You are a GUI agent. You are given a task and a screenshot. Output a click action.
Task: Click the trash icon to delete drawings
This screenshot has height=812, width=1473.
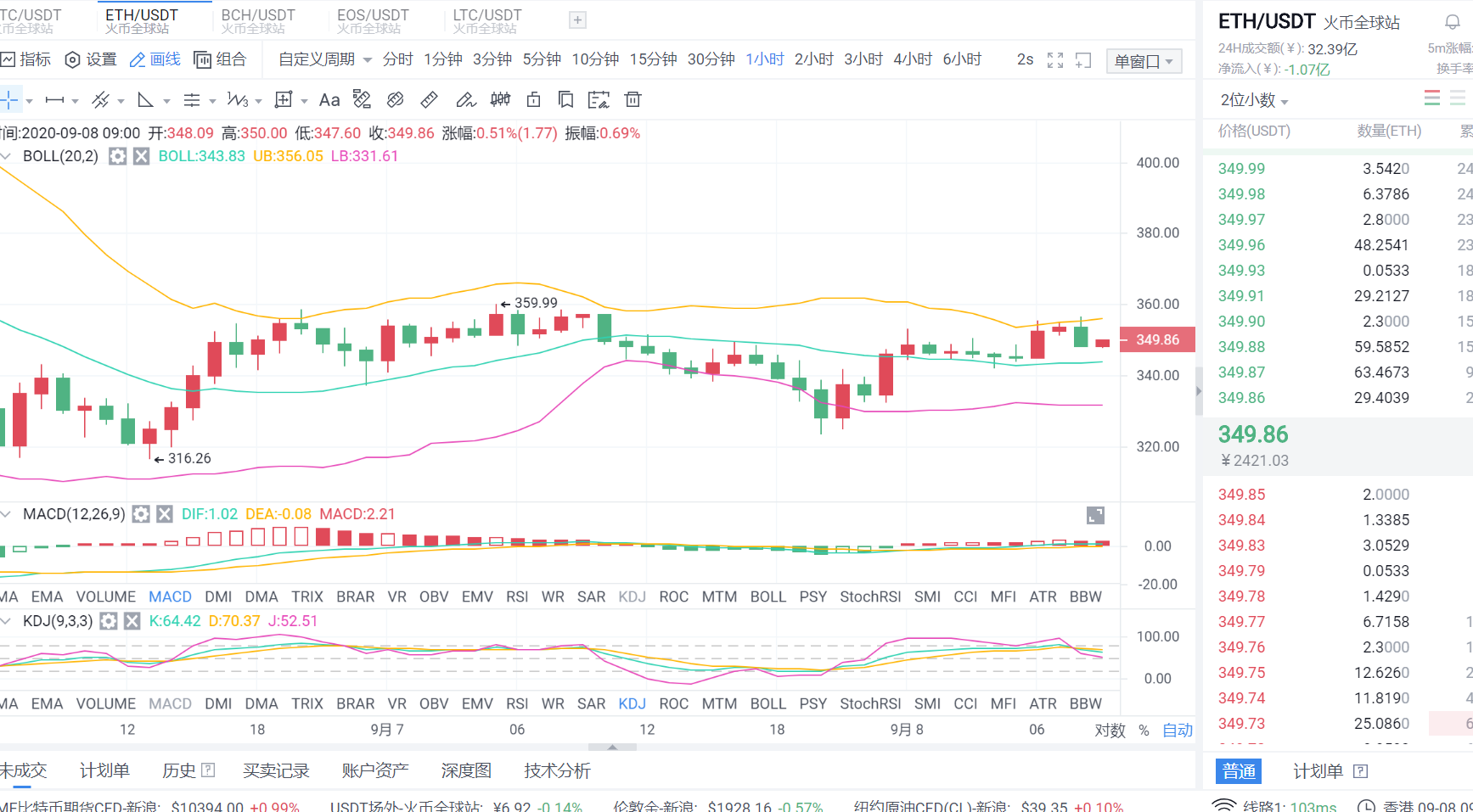(632, 100)
